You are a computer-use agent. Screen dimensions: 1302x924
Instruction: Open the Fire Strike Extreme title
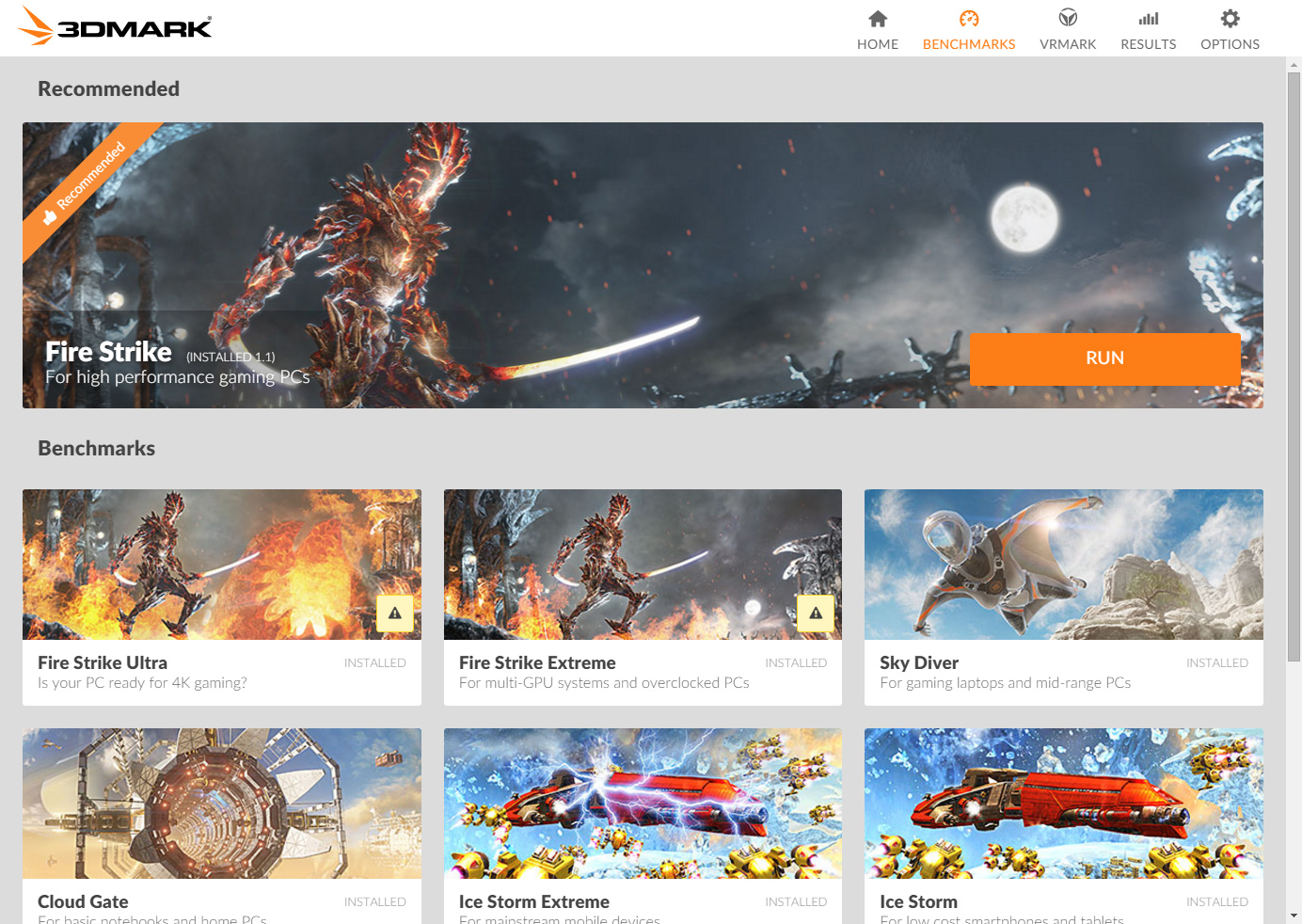[537, 662]
